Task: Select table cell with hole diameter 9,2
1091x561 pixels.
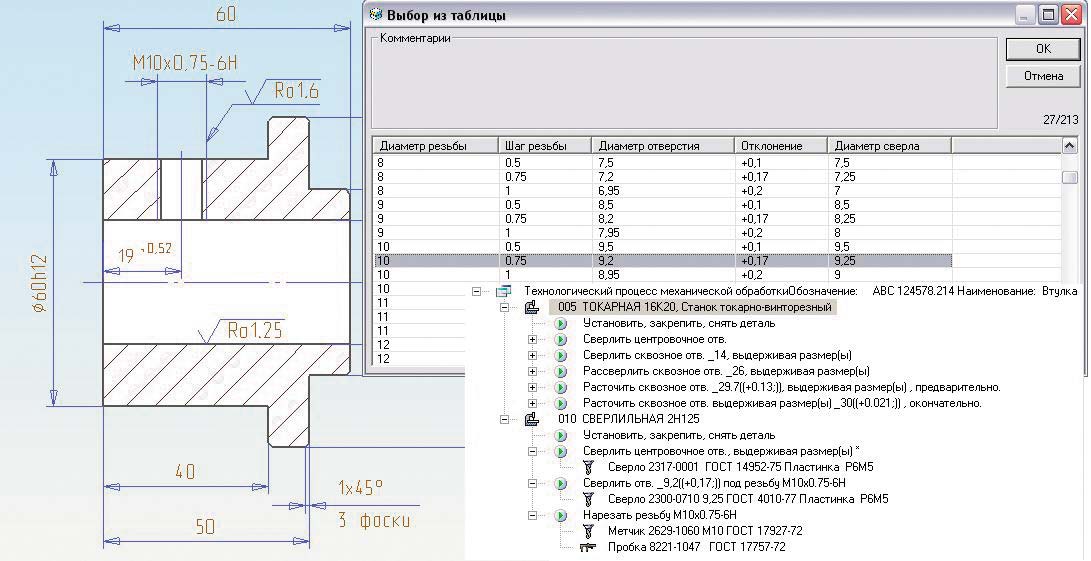Action: click(x=663, y=261)
